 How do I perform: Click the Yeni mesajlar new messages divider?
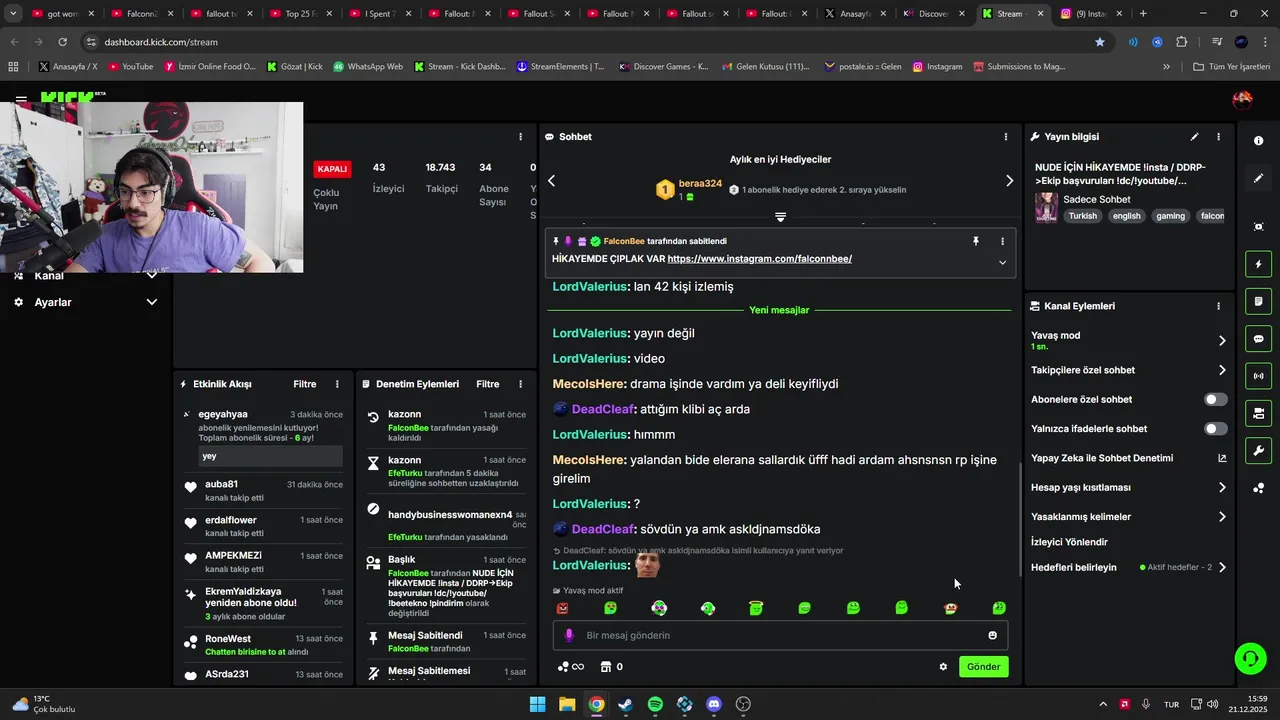tap(779, 310)
